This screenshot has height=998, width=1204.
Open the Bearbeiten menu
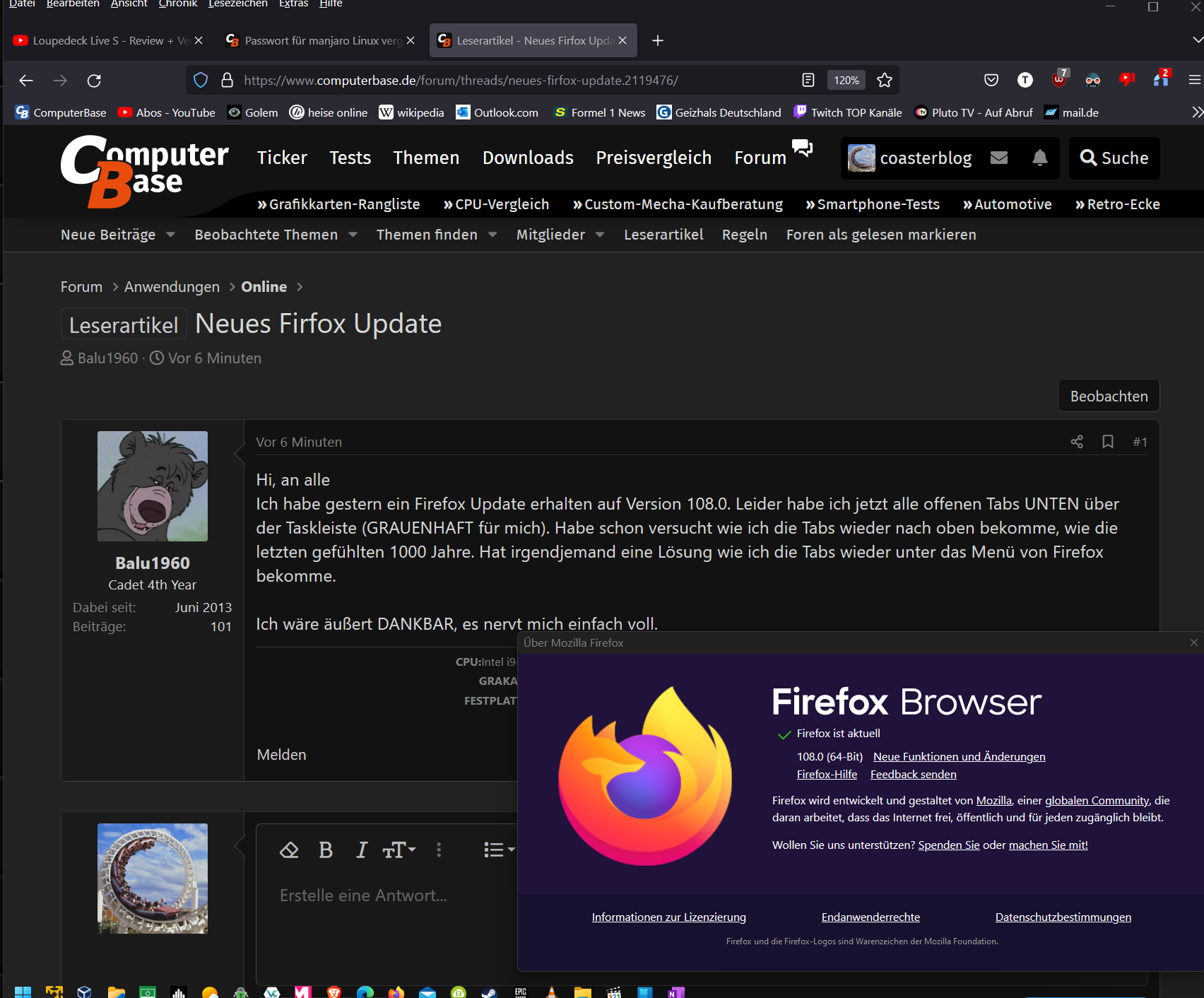point(73,4)
